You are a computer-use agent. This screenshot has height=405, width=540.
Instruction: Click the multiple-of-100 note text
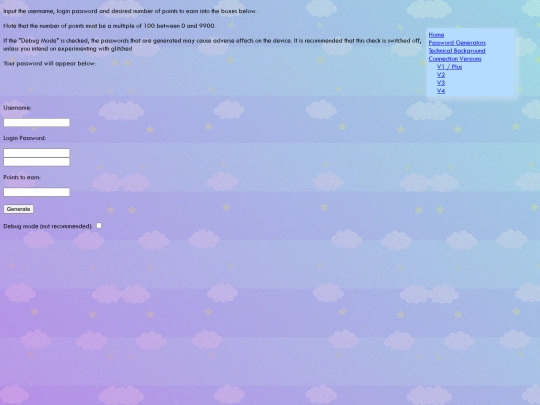(x=109, y=26)
